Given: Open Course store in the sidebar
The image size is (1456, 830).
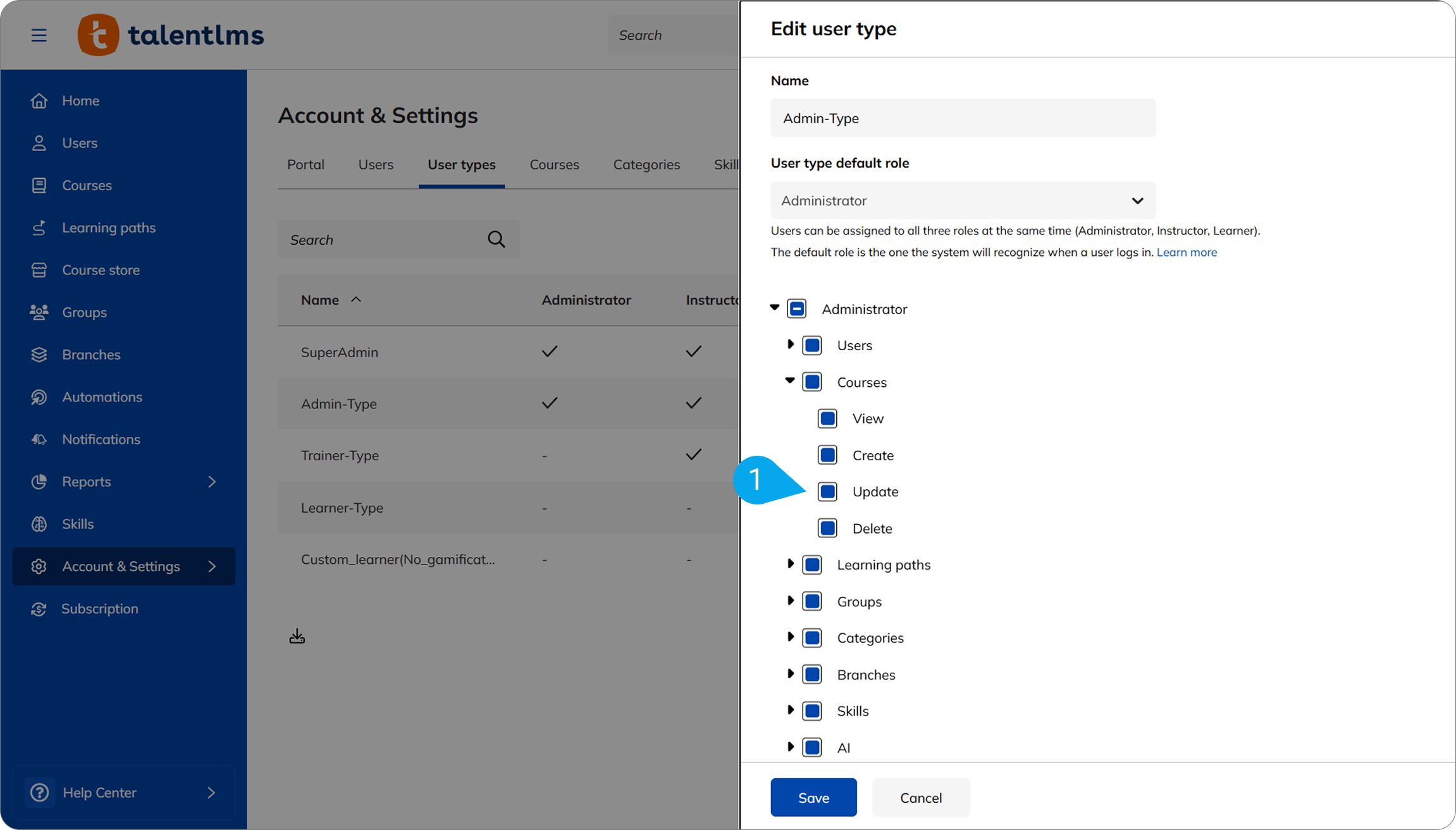Looking at the screenshot, I should (101, 270).
